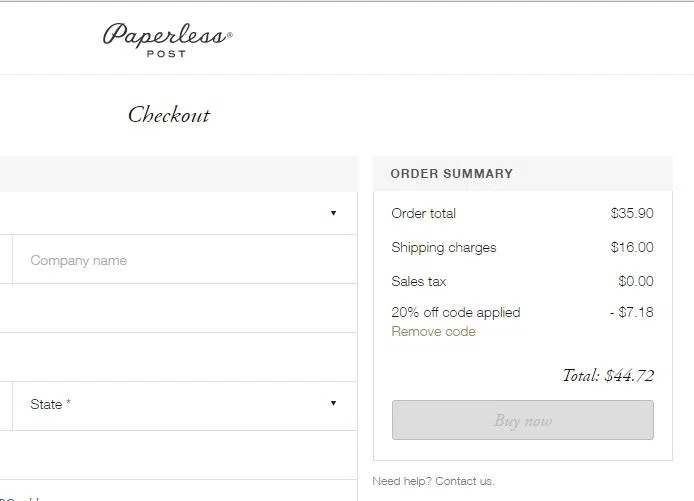Click the arrow icon in State dropdown

coord(333,403)
